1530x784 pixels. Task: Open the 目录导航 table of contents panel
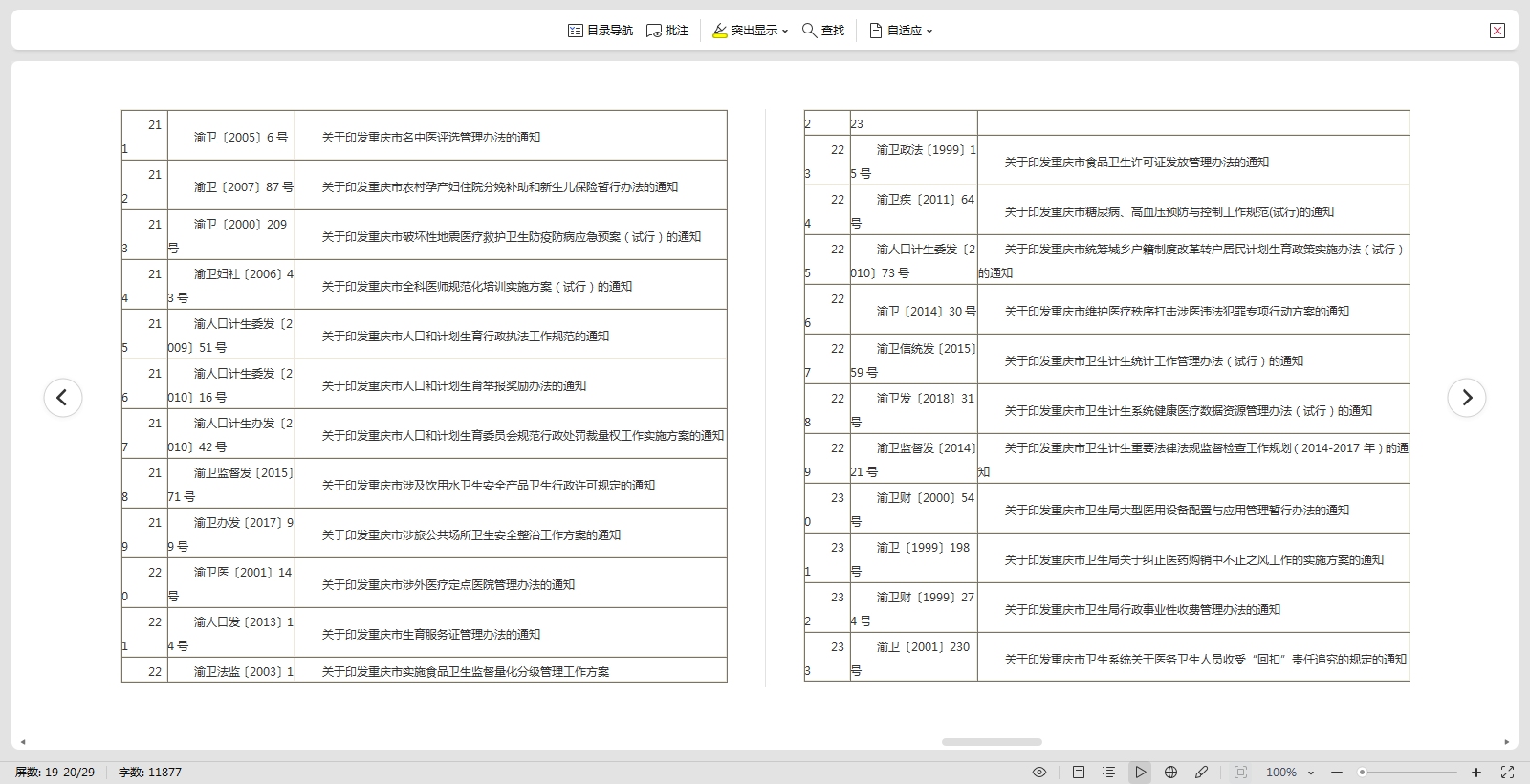pos(601,31)
